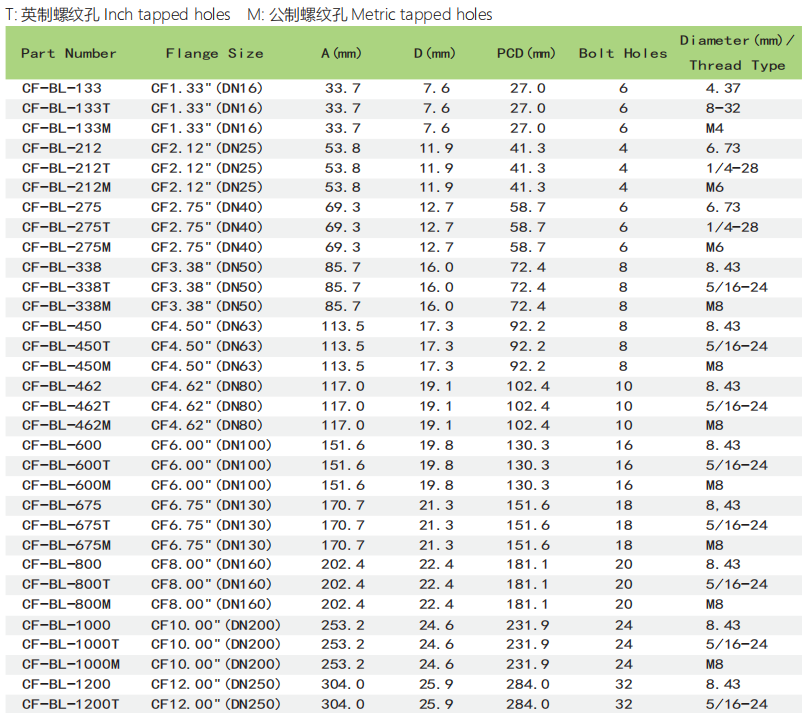Click the CF-BL-212T part number cell

pyautogui.click(x=66, y=167)
